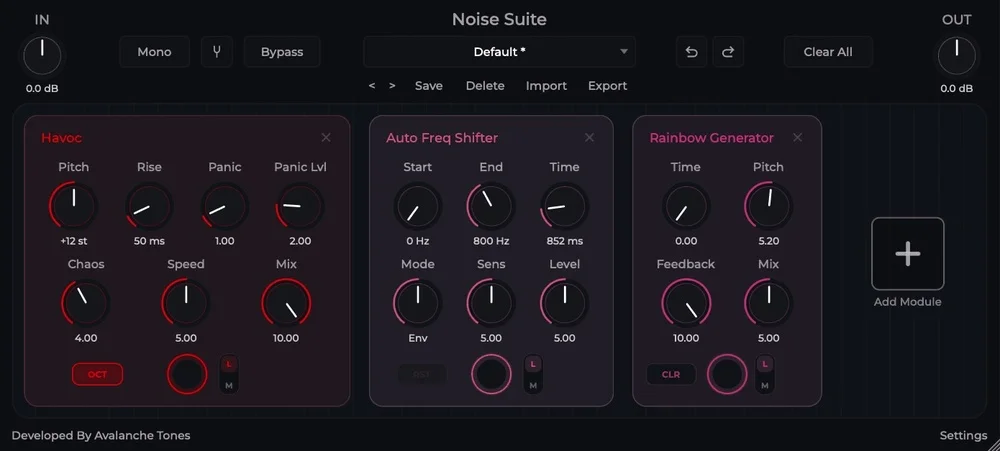
Task: Click the Clear All button
Action: 828,52
